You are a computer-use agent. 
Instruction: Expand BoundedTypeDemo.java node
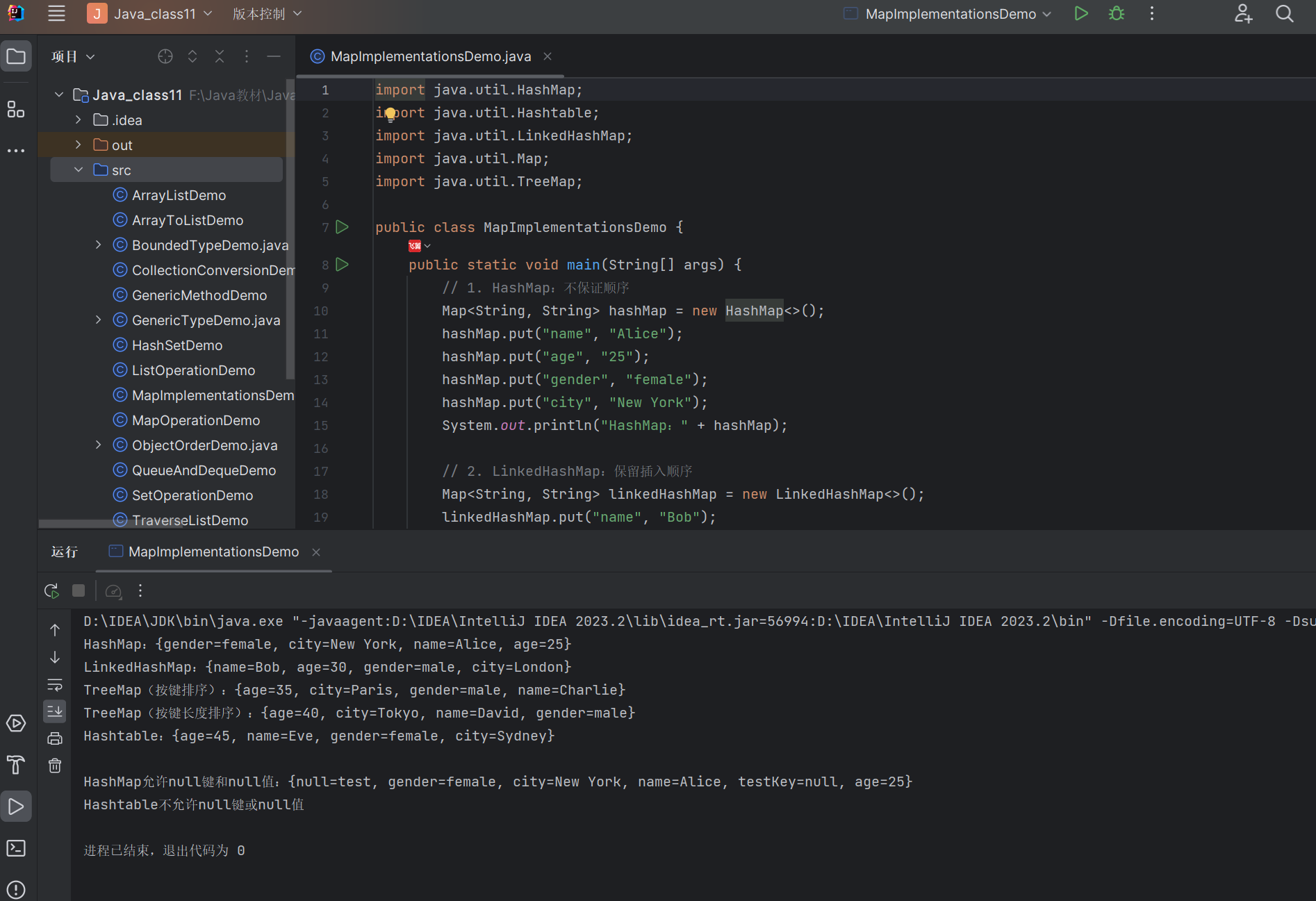(x=98, y=245)
